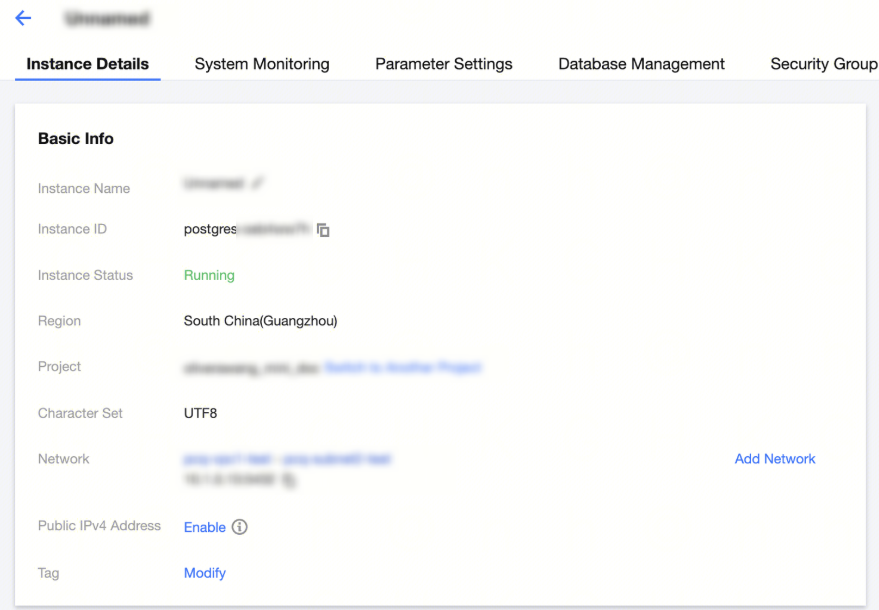Click the back arrow icon

23,19
